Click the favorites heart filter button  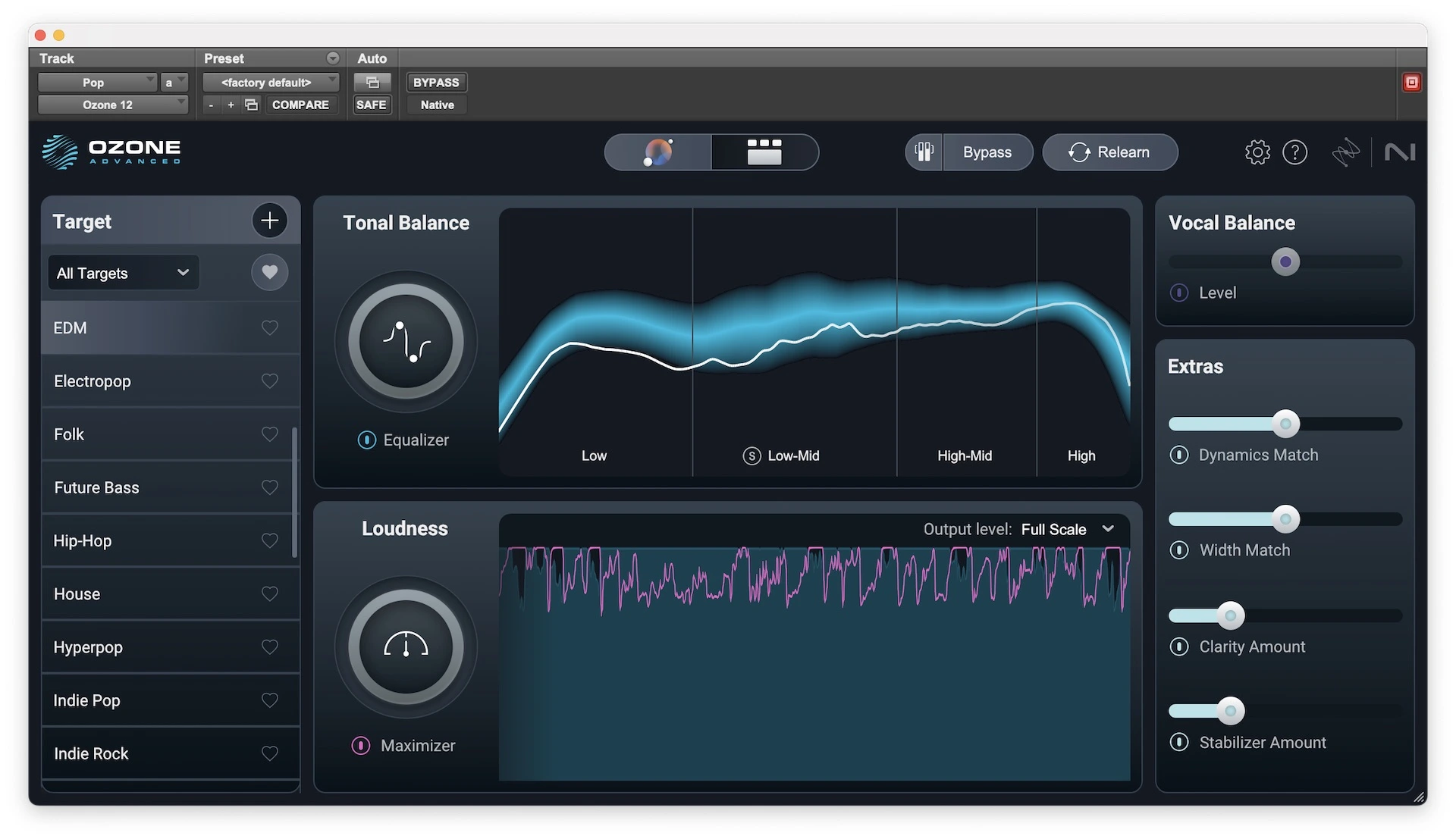tap(269, 272)
